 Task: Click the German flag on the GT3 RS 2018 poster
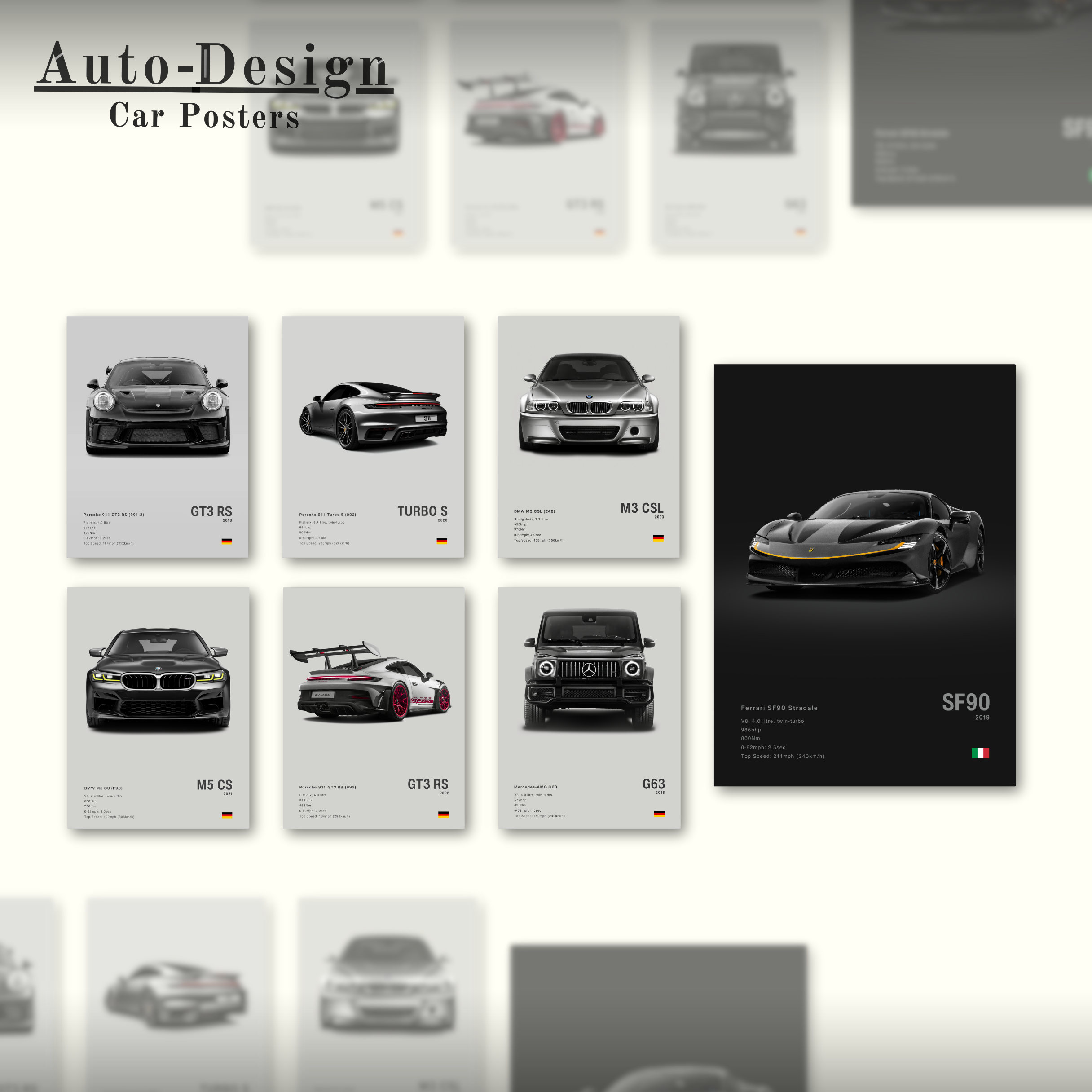tap(226, 541)
